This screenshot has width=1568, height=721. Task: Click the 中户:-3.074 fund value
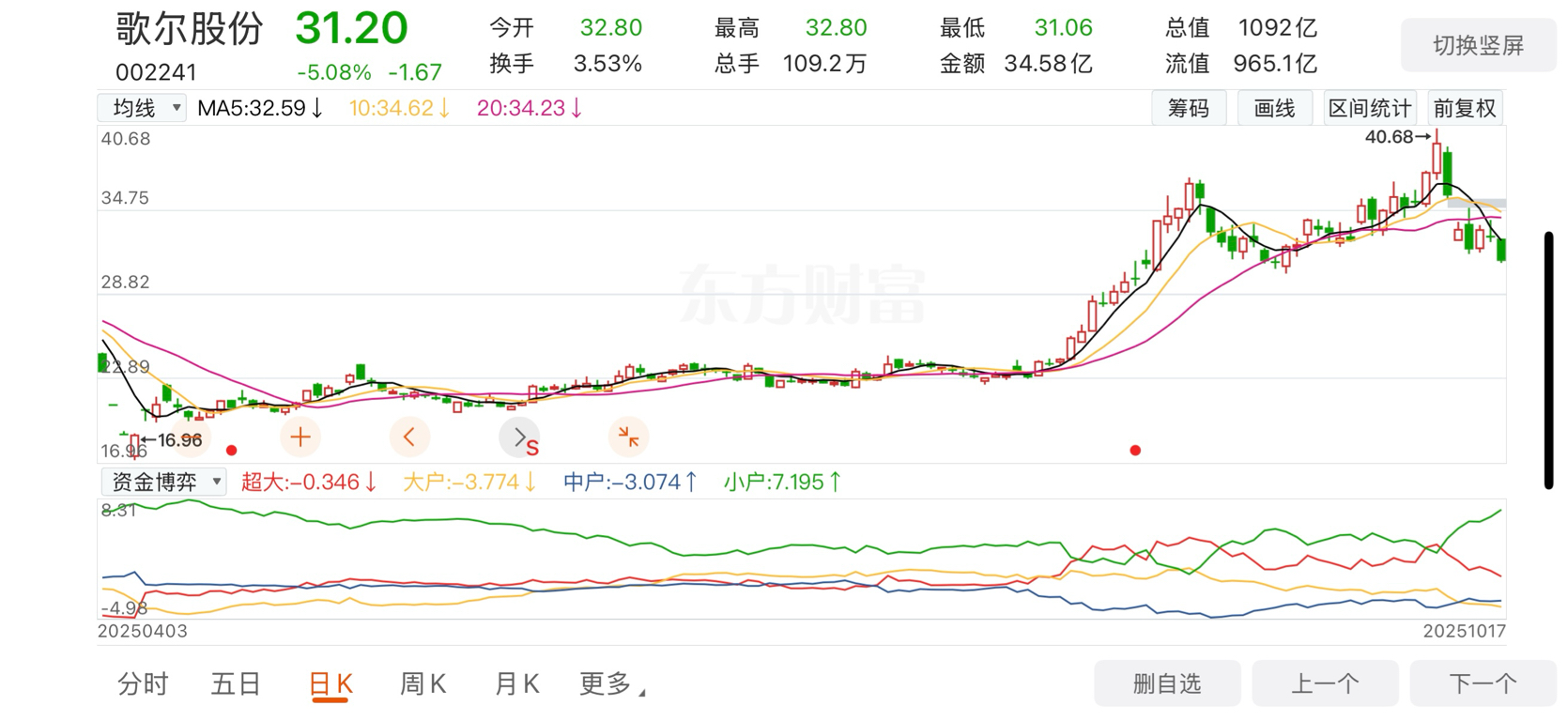coord(630,482)
